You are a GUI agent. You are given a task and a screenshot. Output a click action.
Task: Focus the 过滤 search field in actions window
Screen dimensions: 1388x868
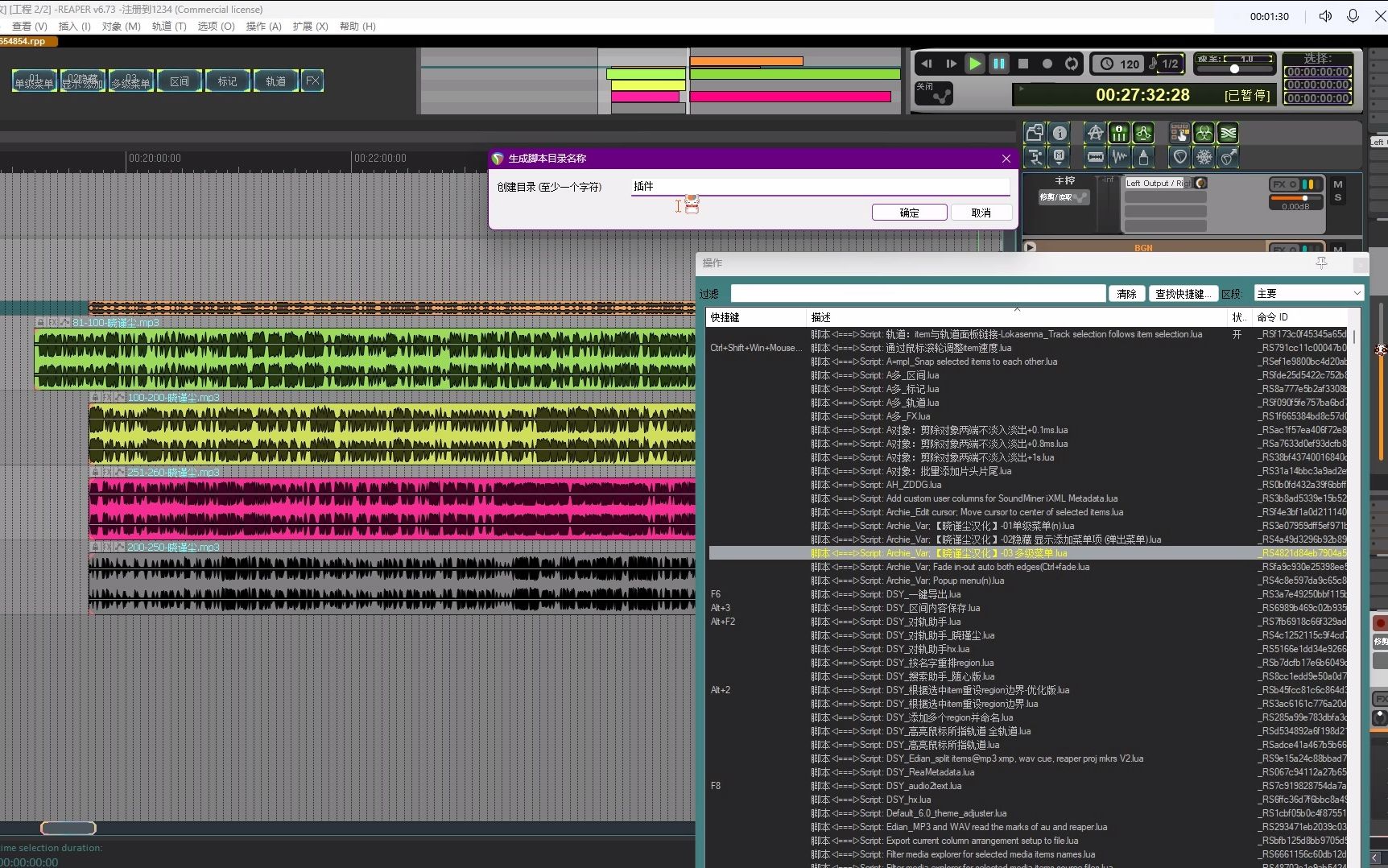[x=918, y=294]
